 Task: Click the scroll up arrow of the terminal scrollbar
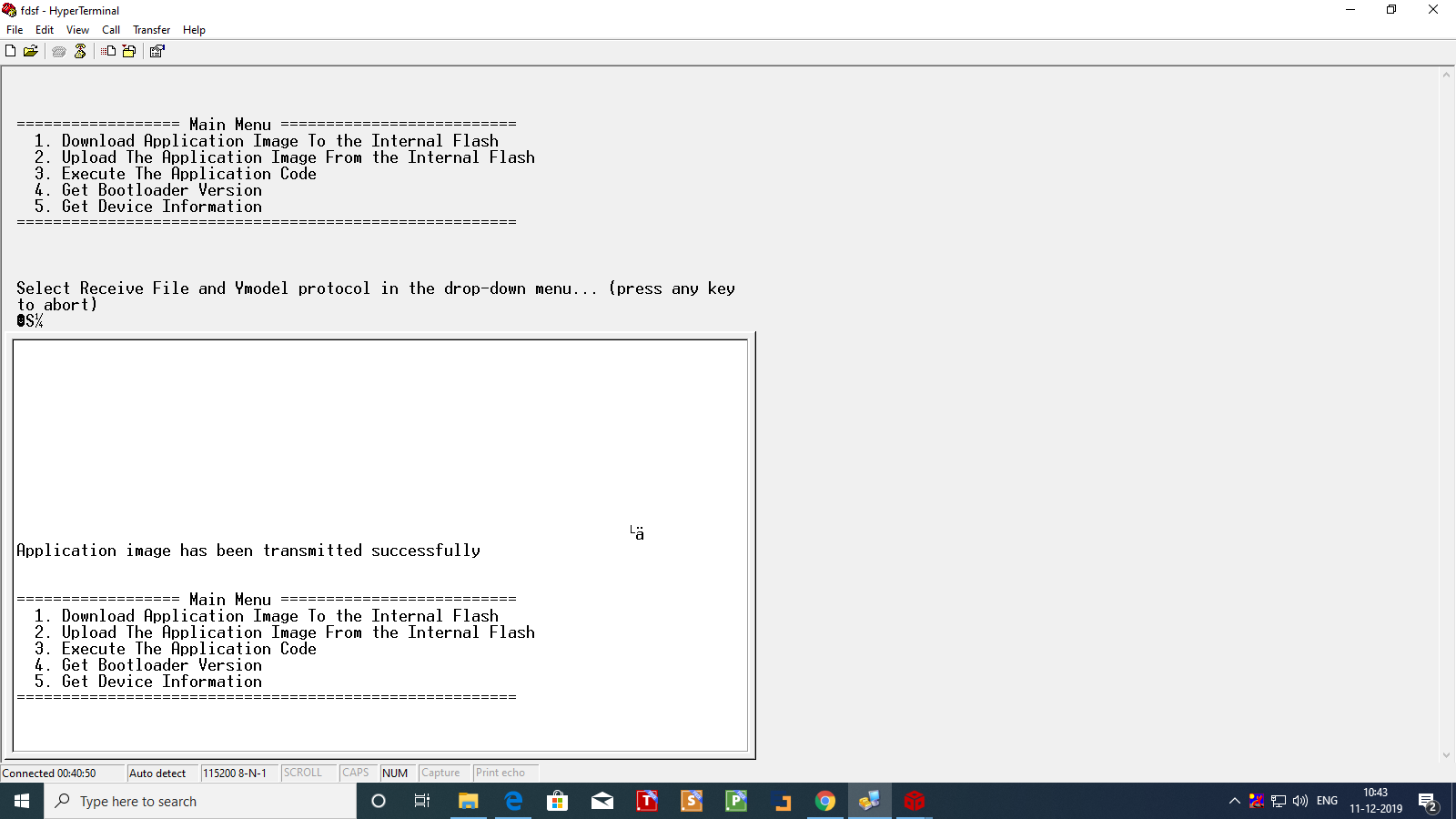(x=1446, y=75)
